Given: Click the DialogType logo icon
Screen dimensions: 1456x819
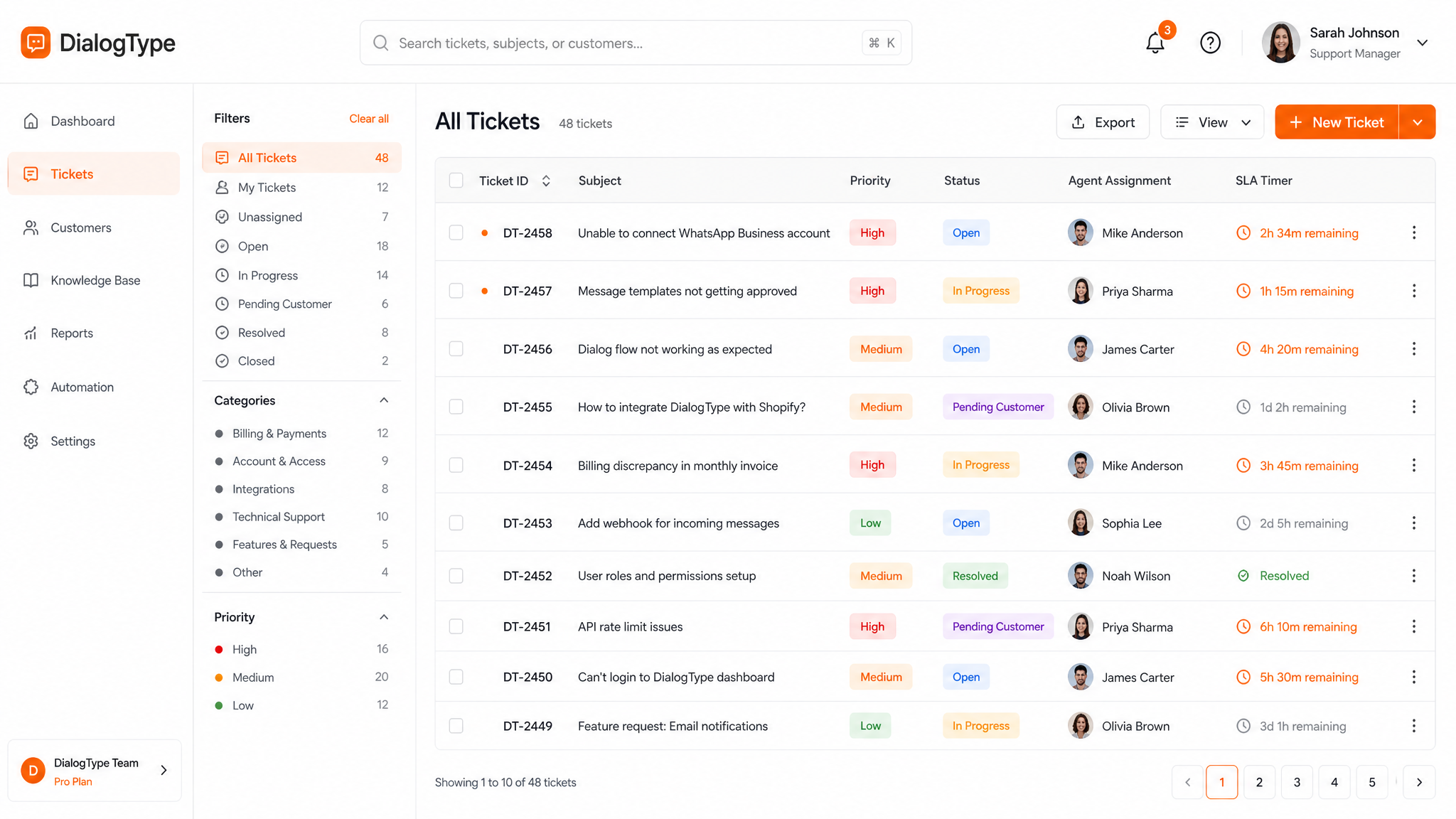Looking at the screenshot, I should pyautogui.click(x=36, y=43).
